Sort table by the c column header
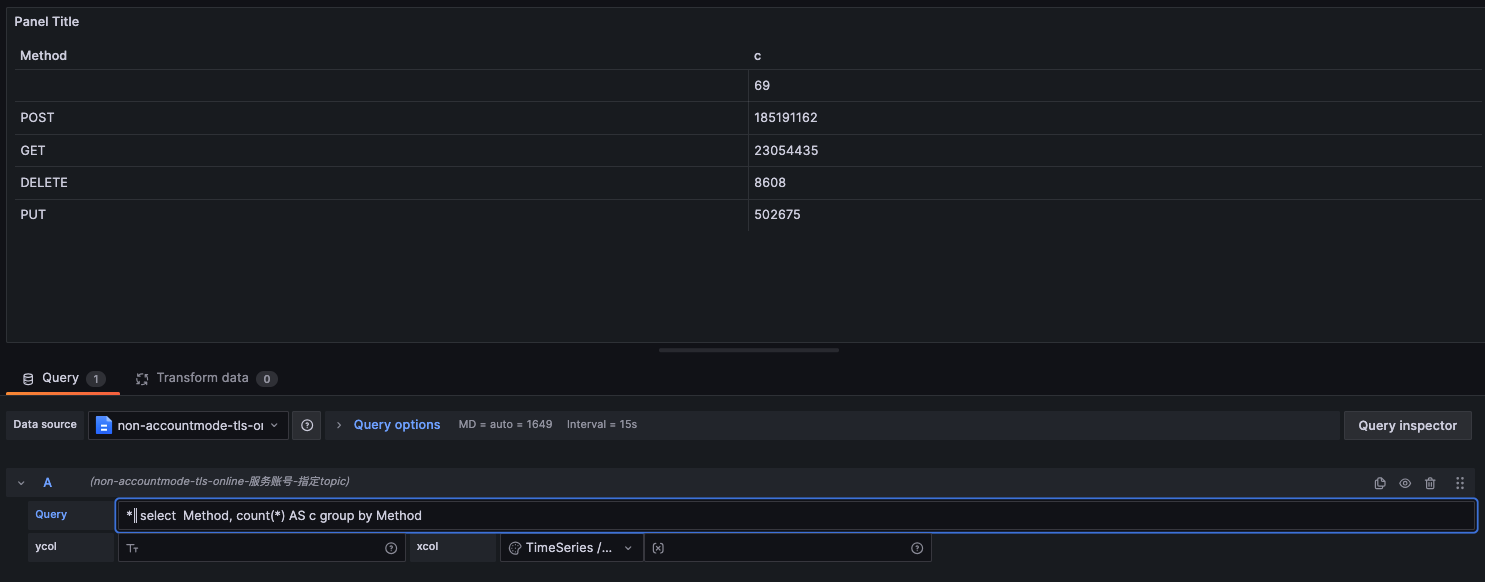Viewport: 1485px width, 582px height. point(757,56)
